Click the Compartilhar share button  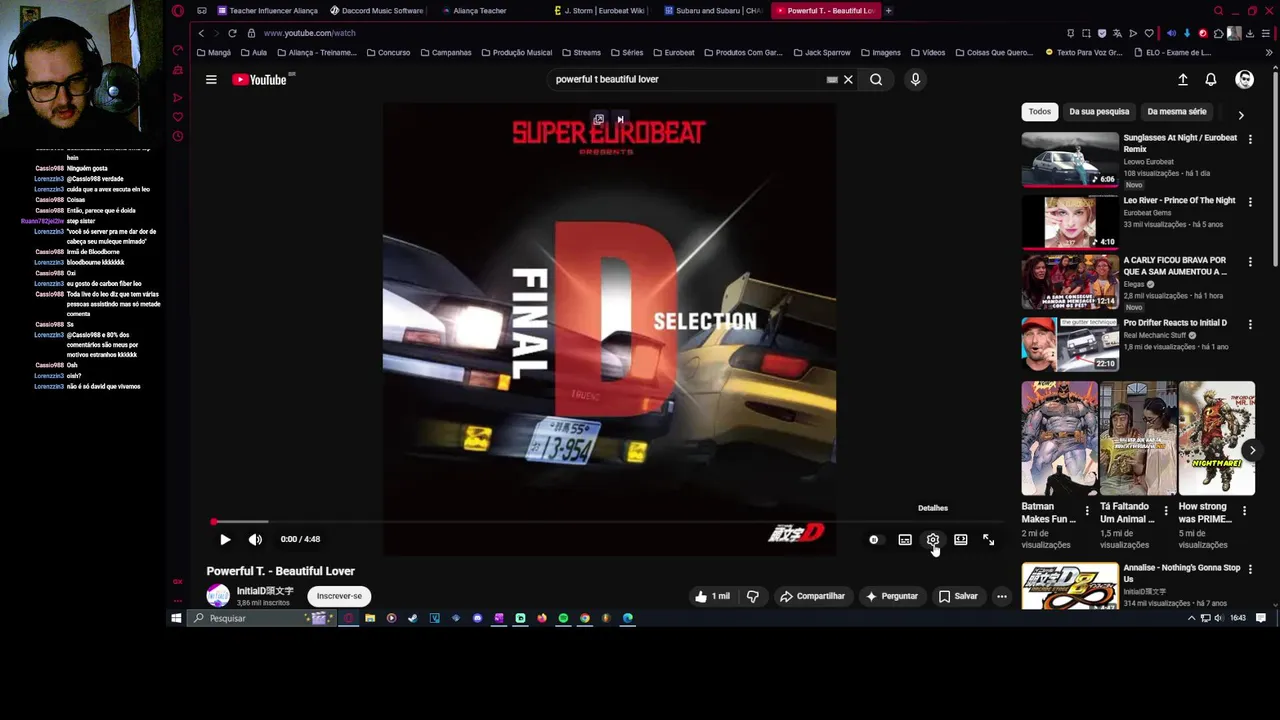pos(813,596)
